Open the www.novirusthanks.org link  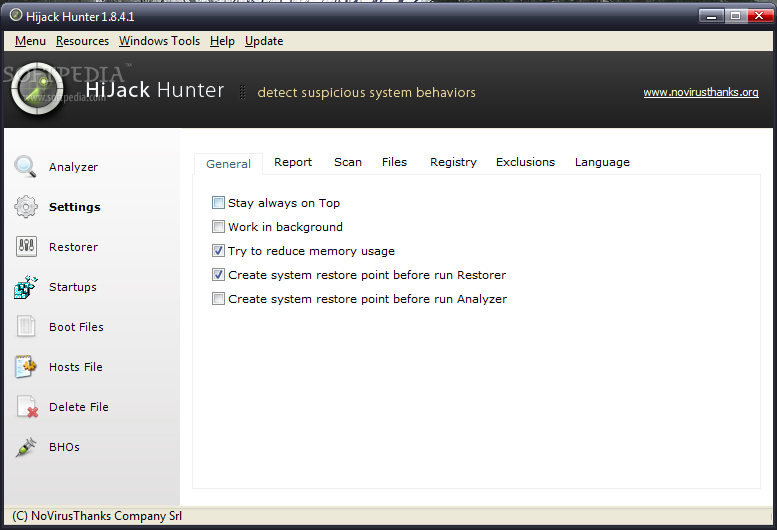pyautogui.click(x=701, y=92)
